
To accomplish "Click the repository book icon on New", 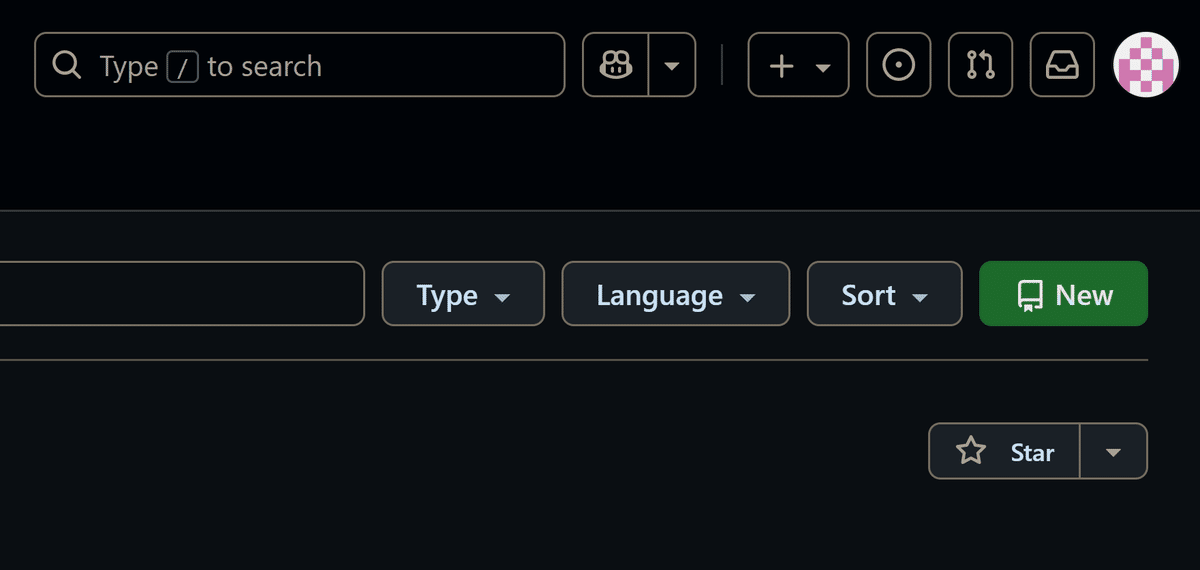I will [1029, 295].
